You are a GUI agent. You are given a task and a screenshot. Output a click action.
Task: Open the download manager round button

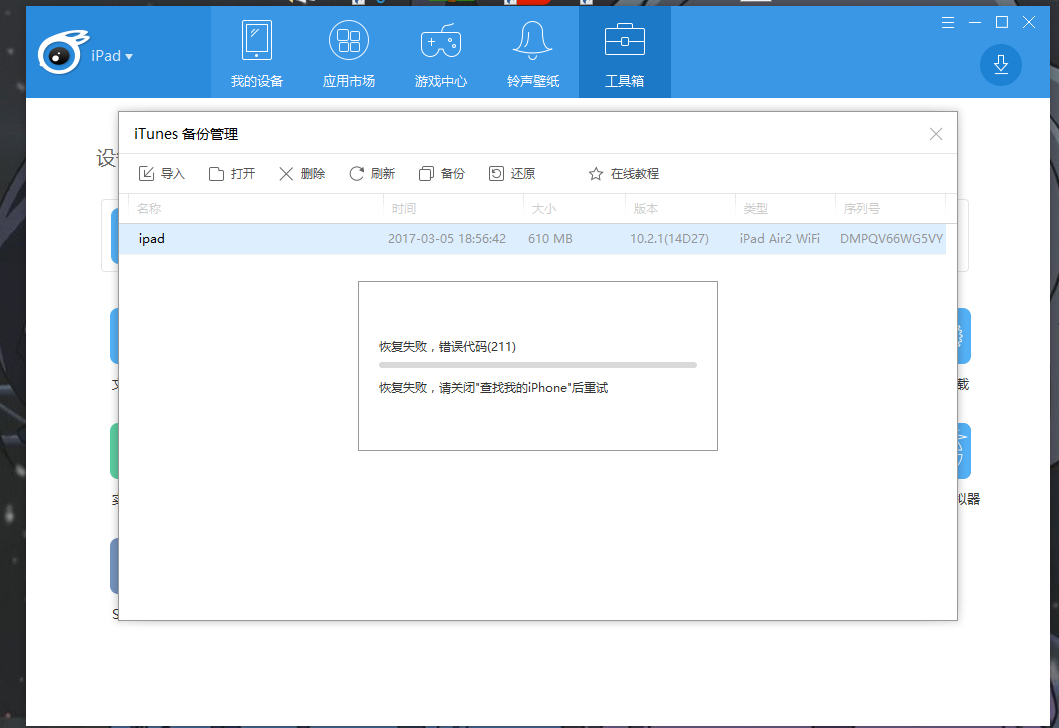click(1000, 65)
